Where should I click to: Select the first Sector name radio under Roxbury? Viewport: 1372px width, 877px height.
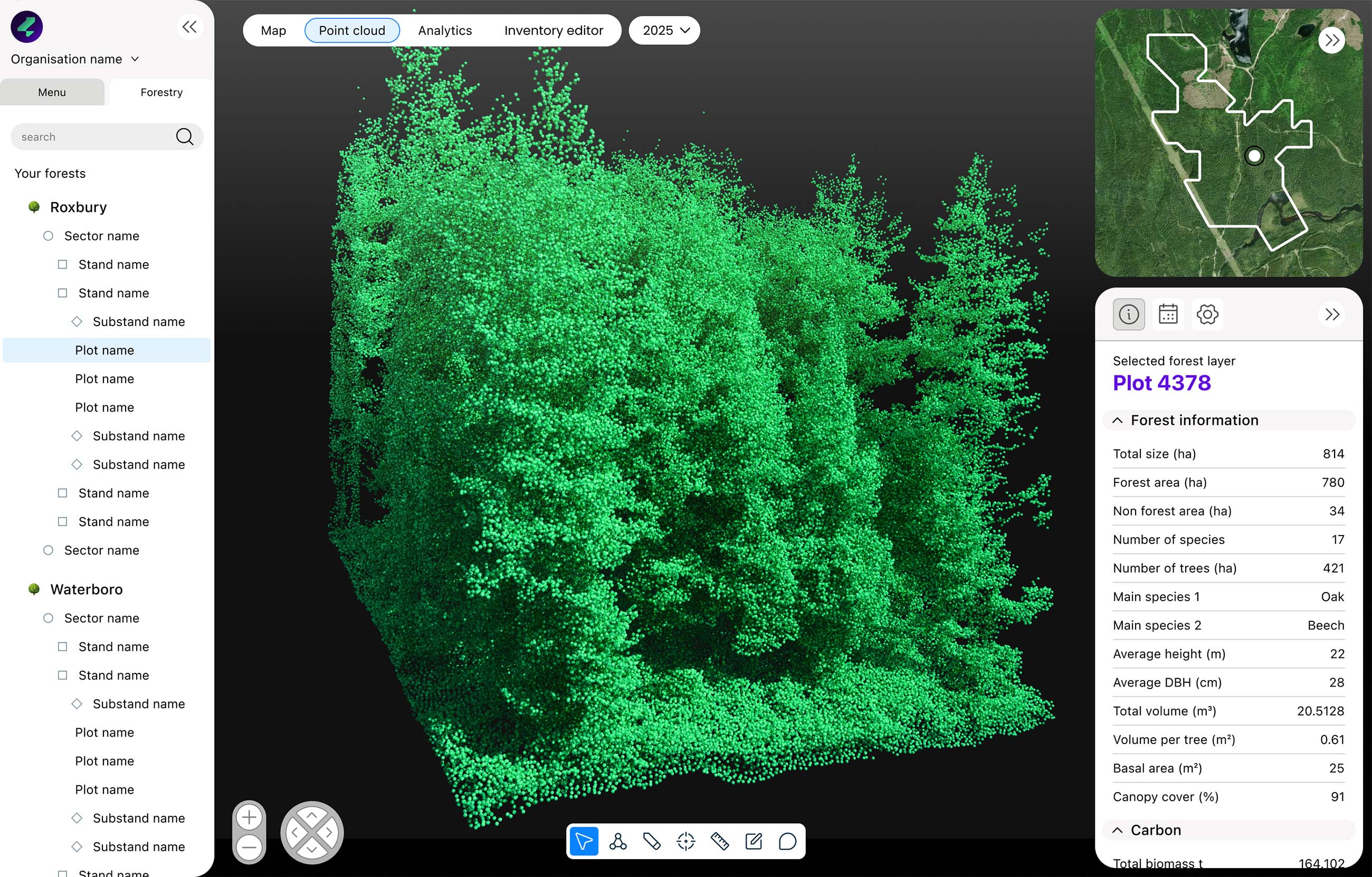(49, 236)
